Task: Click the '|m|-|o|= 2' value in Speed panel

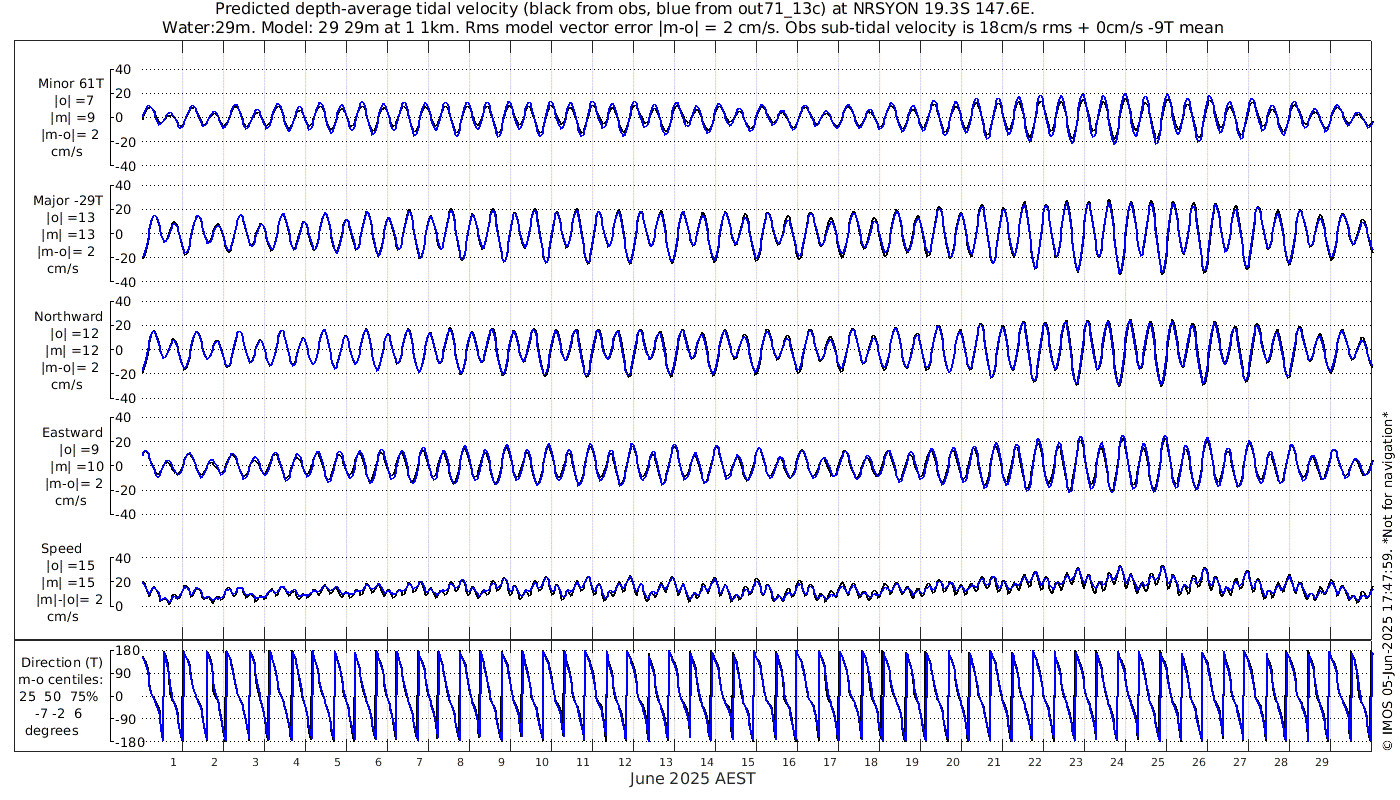Action: pos(70,599)
